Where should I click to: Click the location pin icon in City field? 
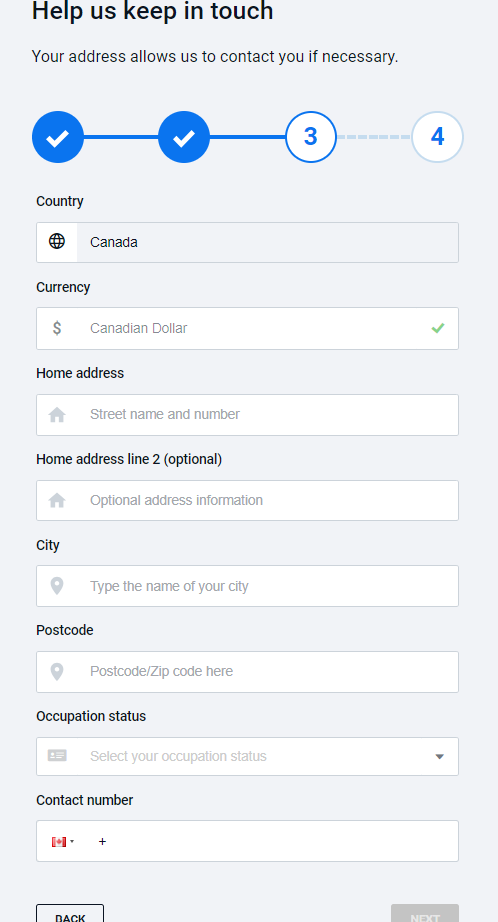tap(57, 586)
